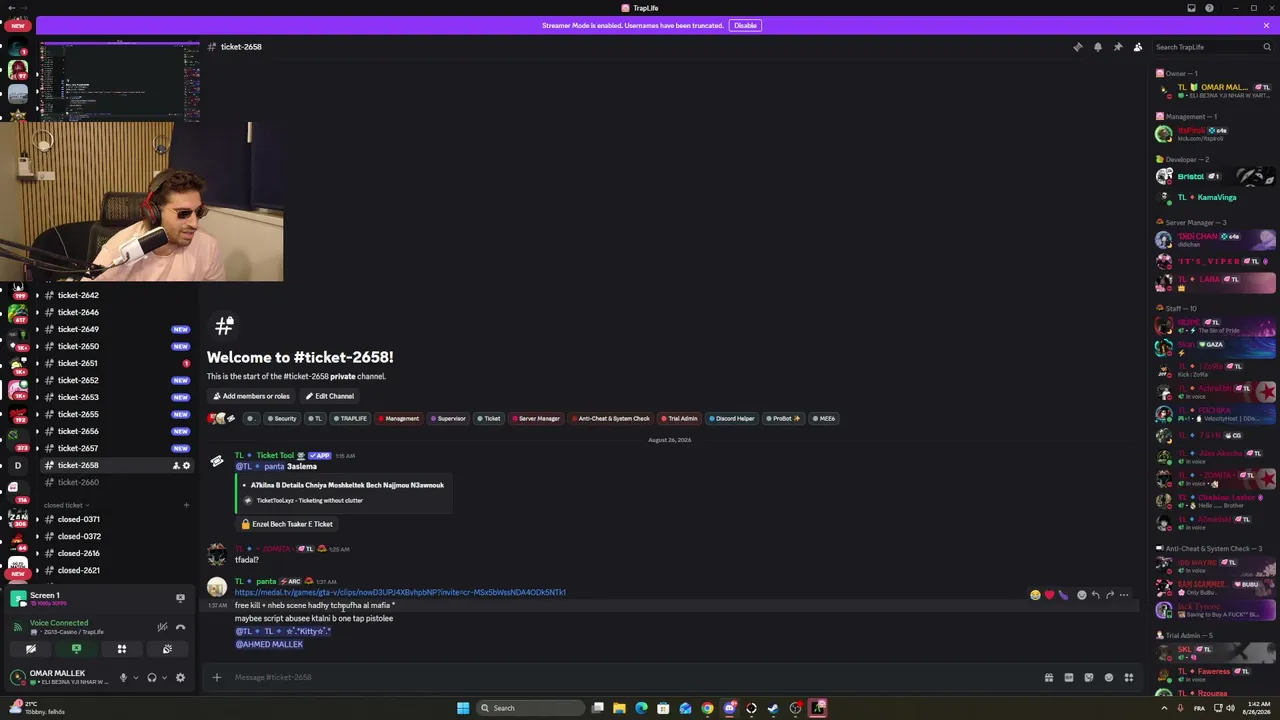Viewport: 1280px width, 720px height.
Task: React with the red heart emoji
Action: pyautogui.click(x=1049, y=595)
